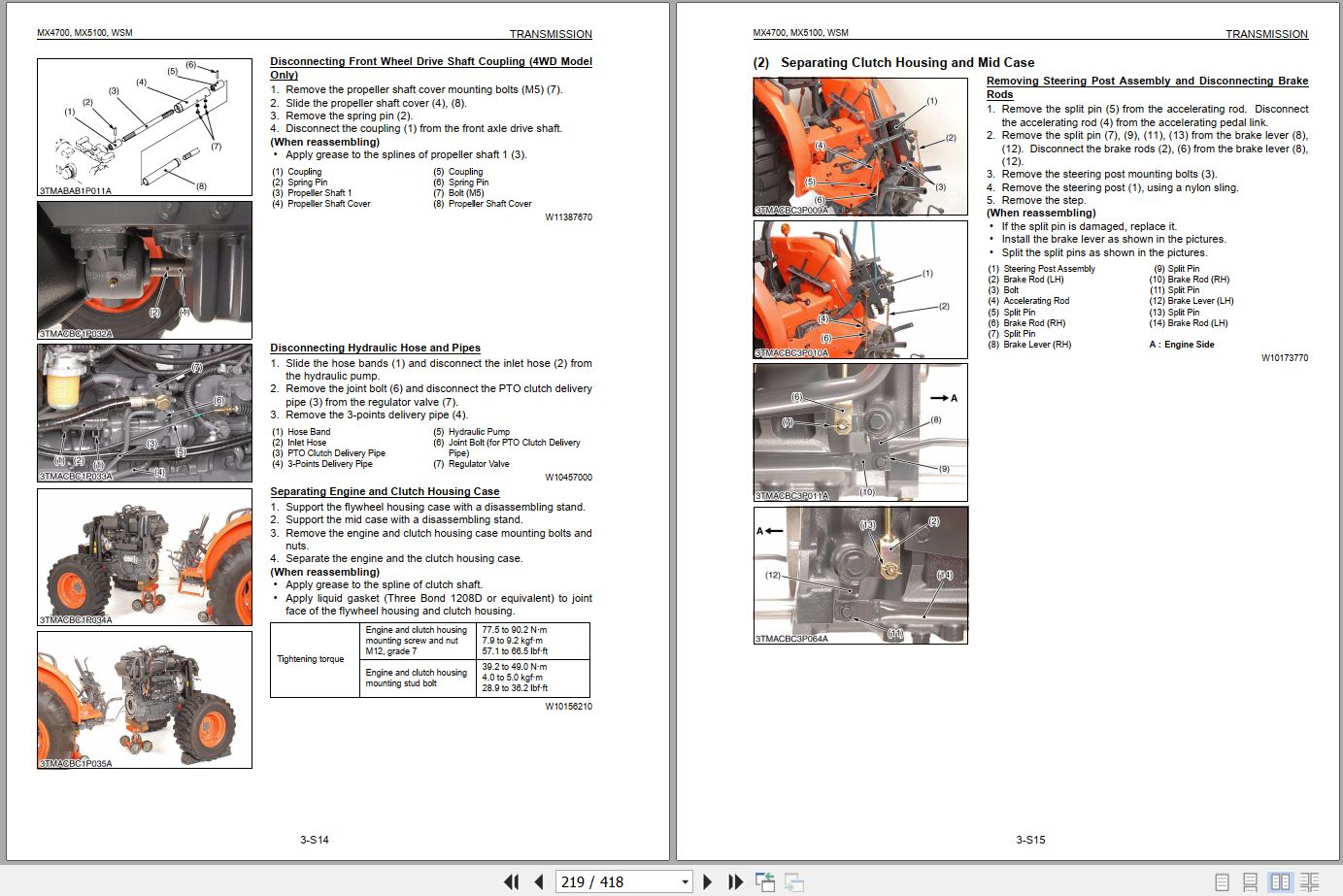1343x896 pixels.
Task: Go back to the previous view
Action: pyautogui.click(x=765, y=881)
